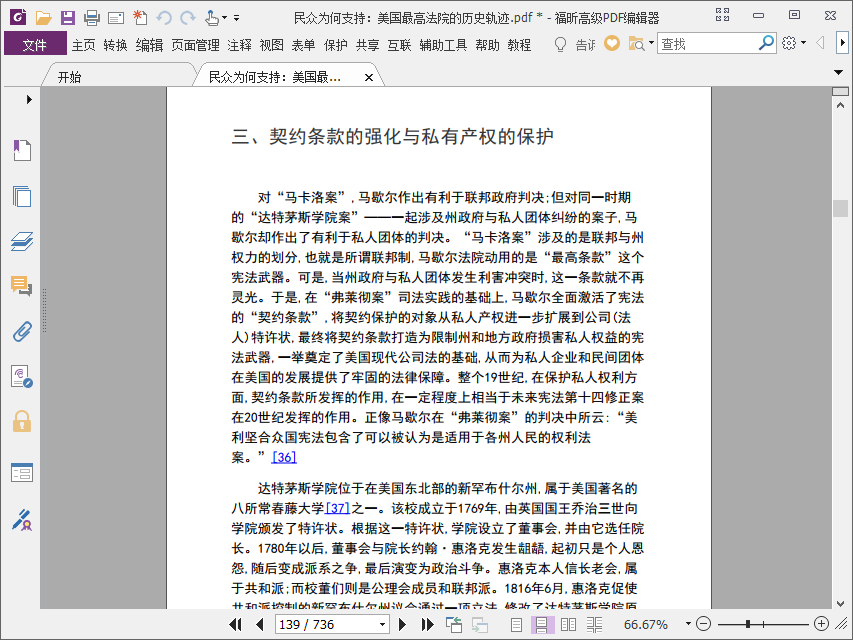Close the 民众为何支持 document tab

tap(369, 77)
